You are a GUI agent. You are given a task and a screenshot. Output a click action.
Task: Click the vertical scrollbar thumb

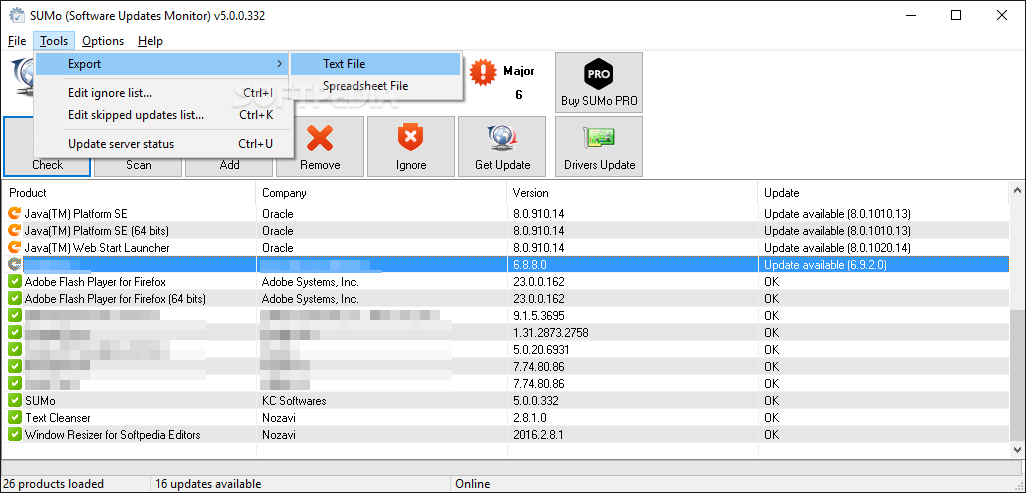point(1017,376)
